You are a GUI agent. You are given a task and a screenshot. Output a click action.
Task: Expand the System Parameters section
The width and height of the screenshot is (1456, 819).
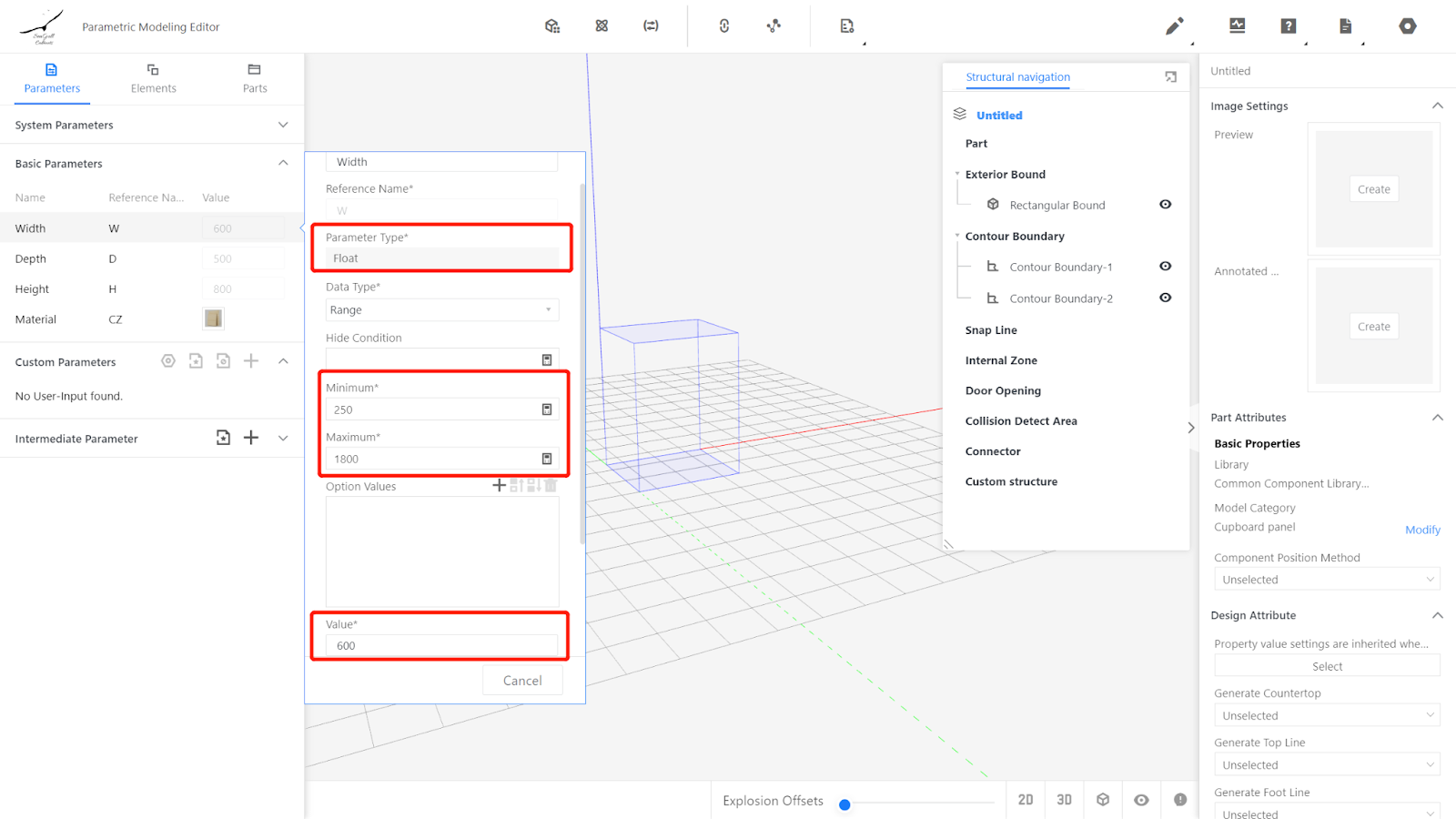(283, 125)
